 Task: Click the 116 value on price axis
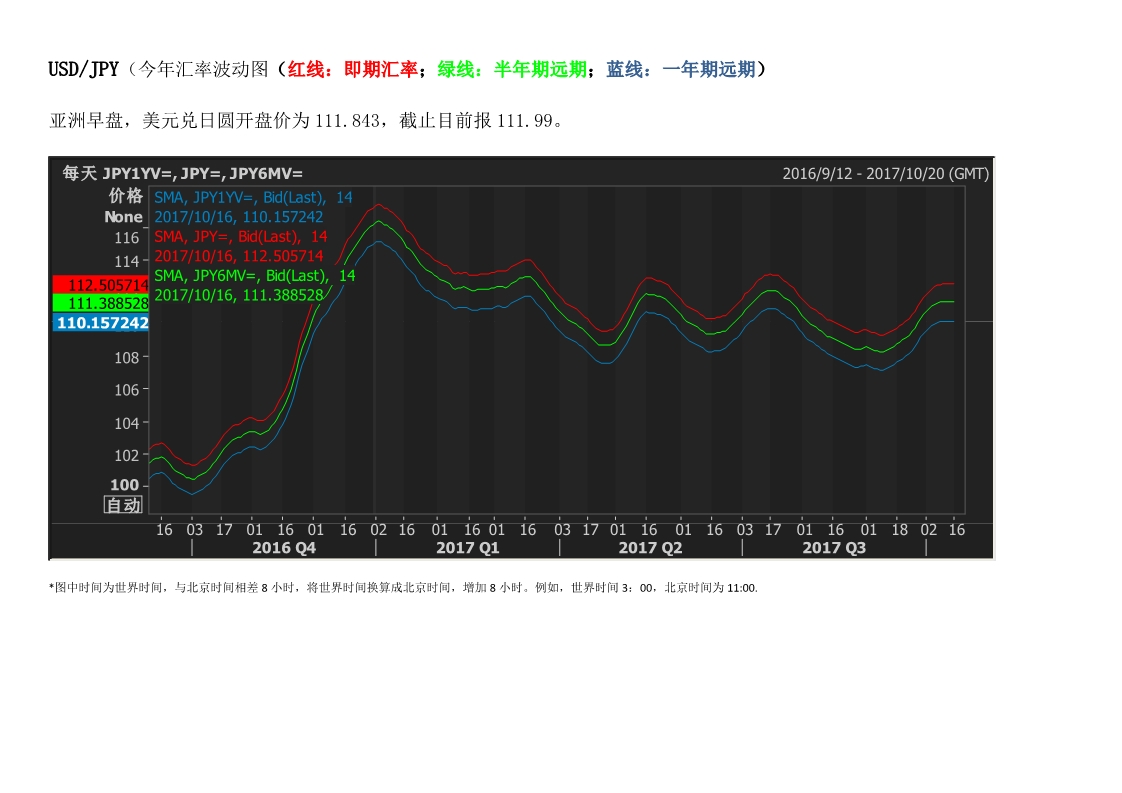(127, 238)
